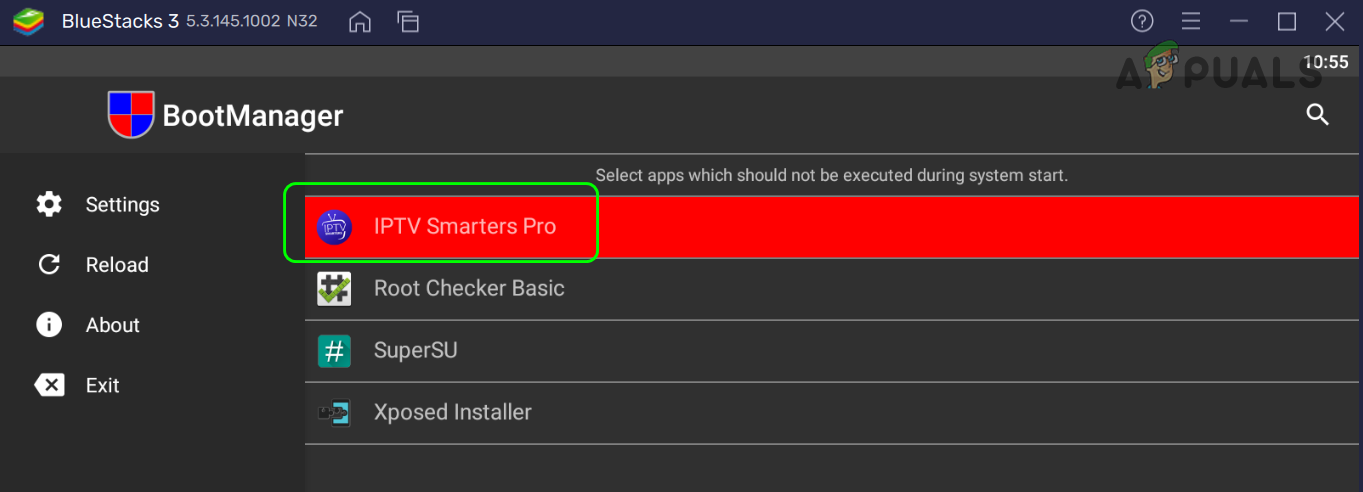Click the Settings gear icon
Viewport: 1363px width, 492px height.
pyautogui.click(x=49, y=204)
